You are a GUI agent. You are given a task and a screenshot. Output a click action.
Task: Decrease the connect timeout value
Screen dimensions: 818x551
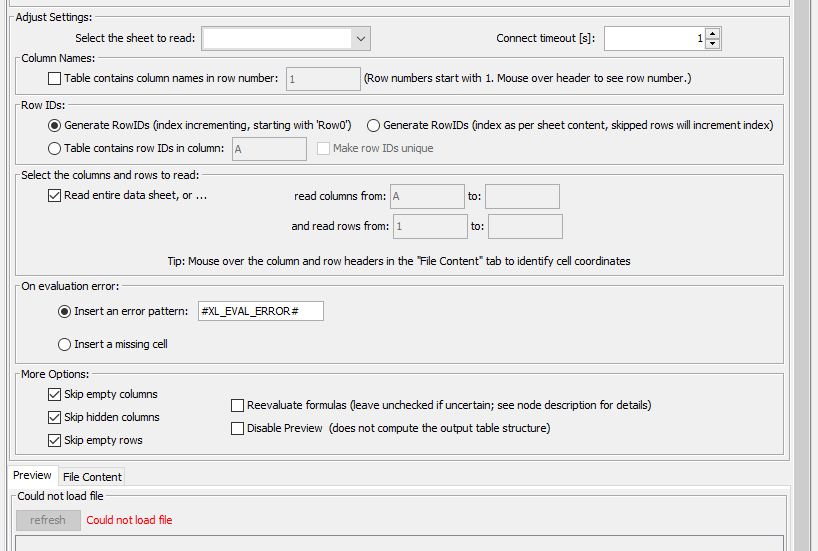click(x=713, y=44)
